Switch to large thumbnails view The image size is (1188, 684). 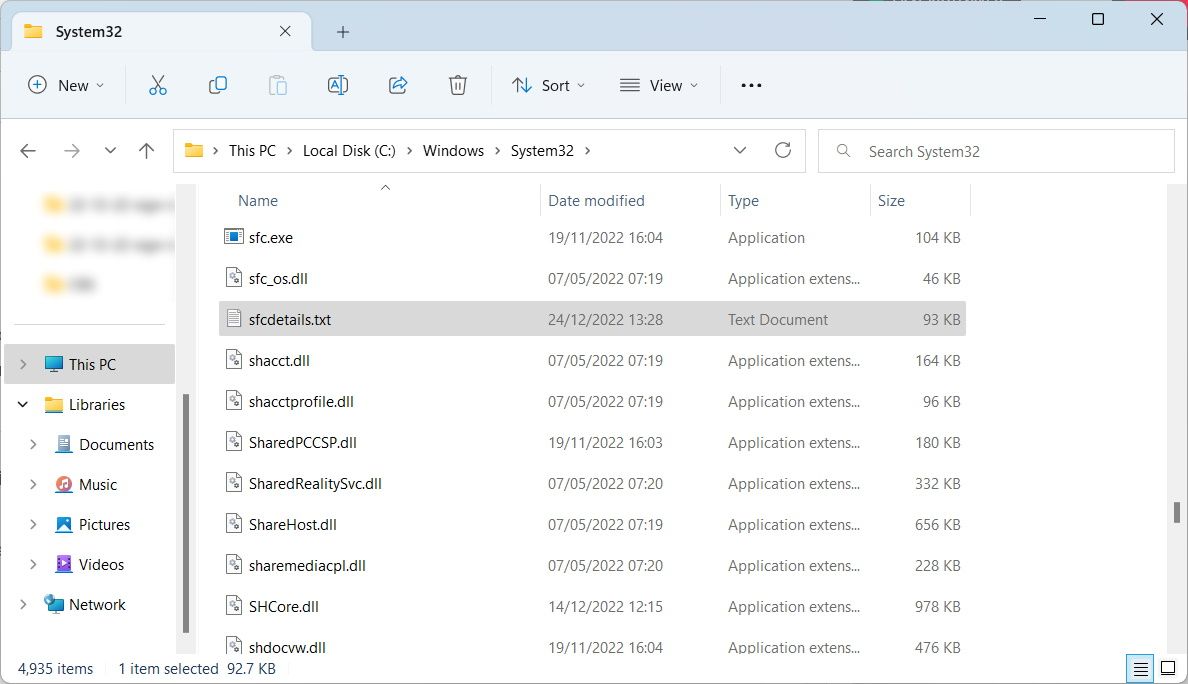pos(1168,668)
